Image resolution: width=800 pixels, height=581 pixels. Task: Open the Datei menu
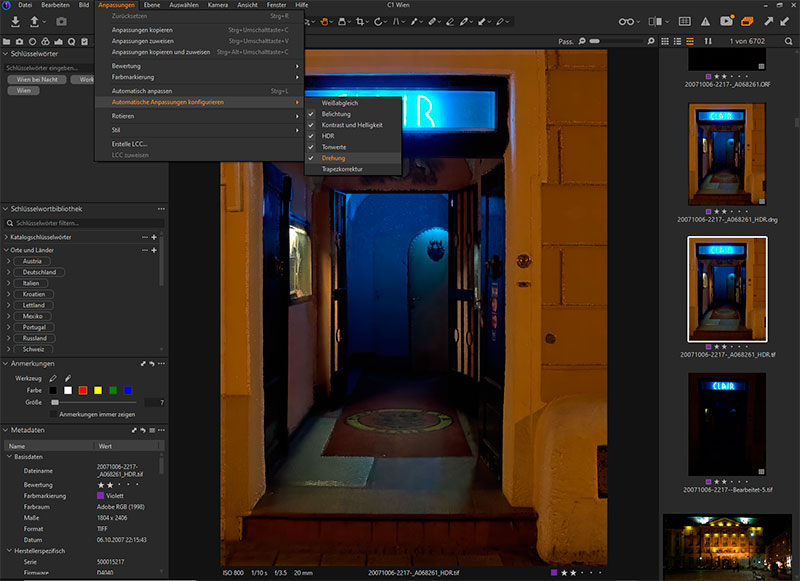click(25, 5)
